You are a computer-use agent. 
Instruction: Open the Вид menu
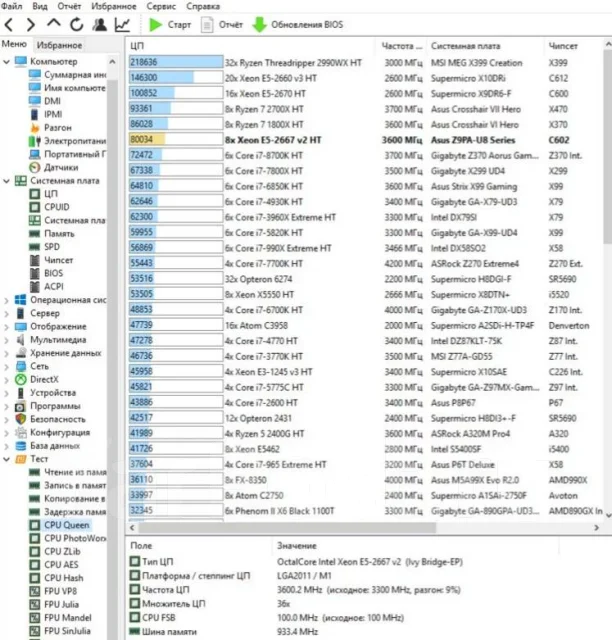(x=40, y=6)
